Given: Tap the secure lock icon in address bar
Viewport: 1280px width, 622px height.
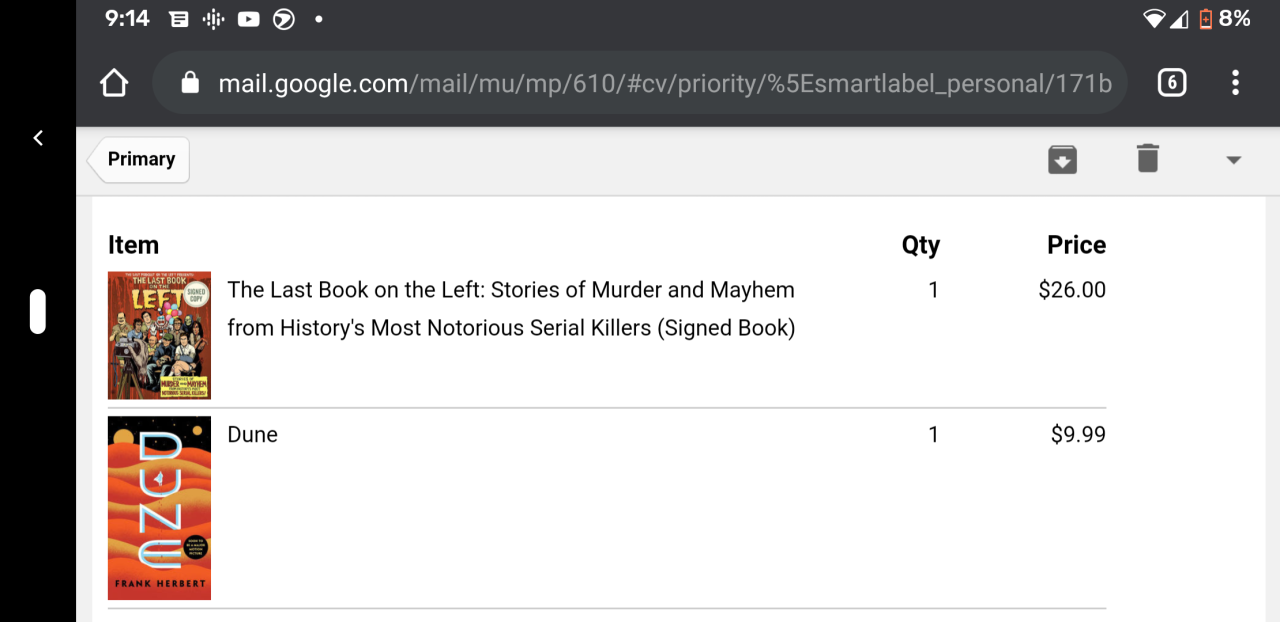Looking at the screenshot, I should coord(190,83).
